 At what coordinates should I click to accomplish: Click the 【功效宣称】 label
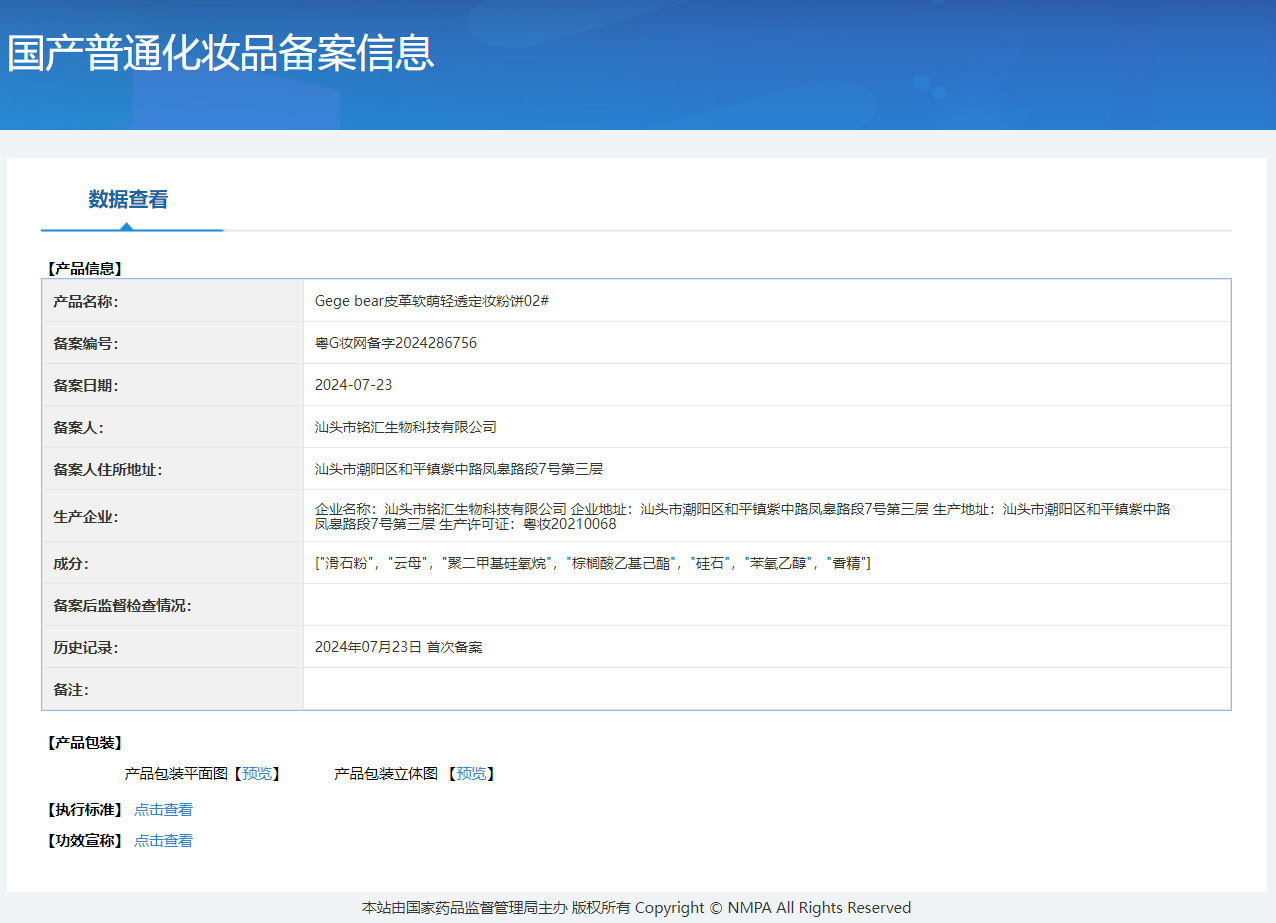pyautogui.click(x=85, y=841)
